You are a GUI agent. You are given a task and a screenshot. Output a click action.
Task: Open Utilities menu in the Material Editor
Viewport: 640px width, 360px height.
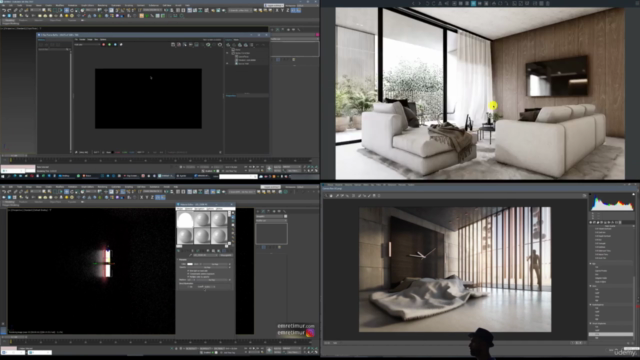pyautogui.click(x=219, y=209)
